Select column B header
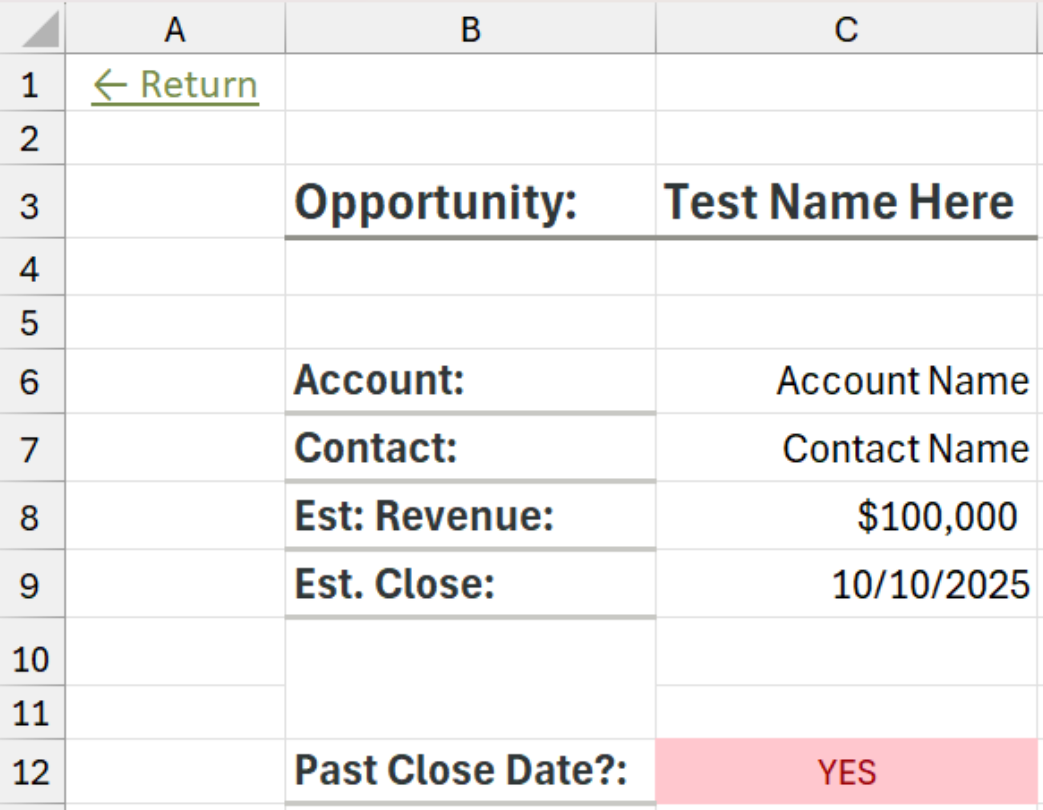The height and width of the screenshot is (810, 1043). click(x=470, y=31)
